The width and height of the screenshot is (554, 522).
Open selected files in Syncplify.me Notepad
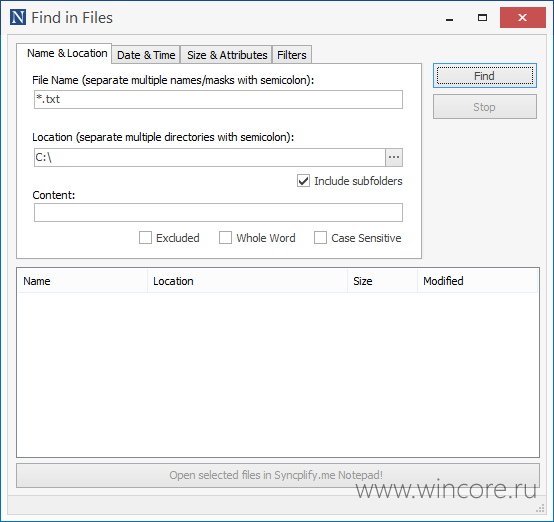[x=278, y=476]
